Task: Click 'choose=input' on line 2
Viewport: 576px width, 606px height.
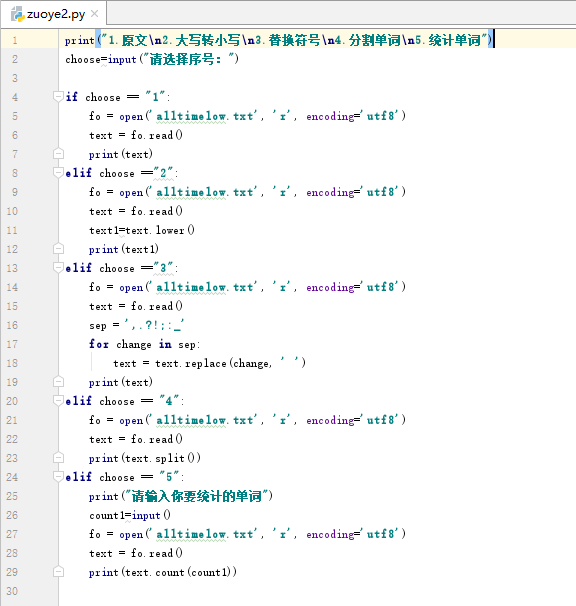Action: 101,59
